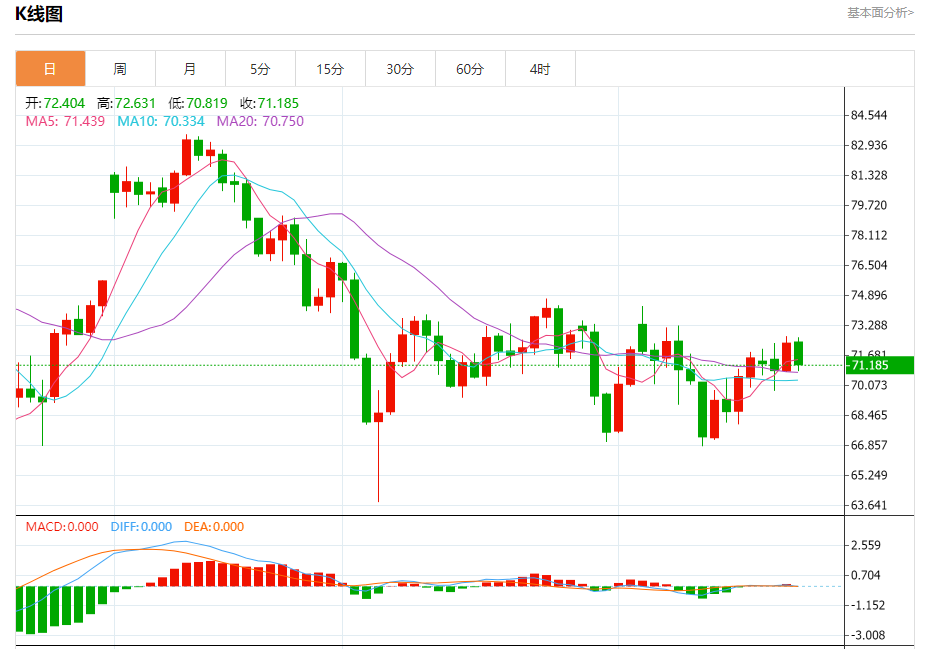Click the 79.720 axis value

click(869, 206)
